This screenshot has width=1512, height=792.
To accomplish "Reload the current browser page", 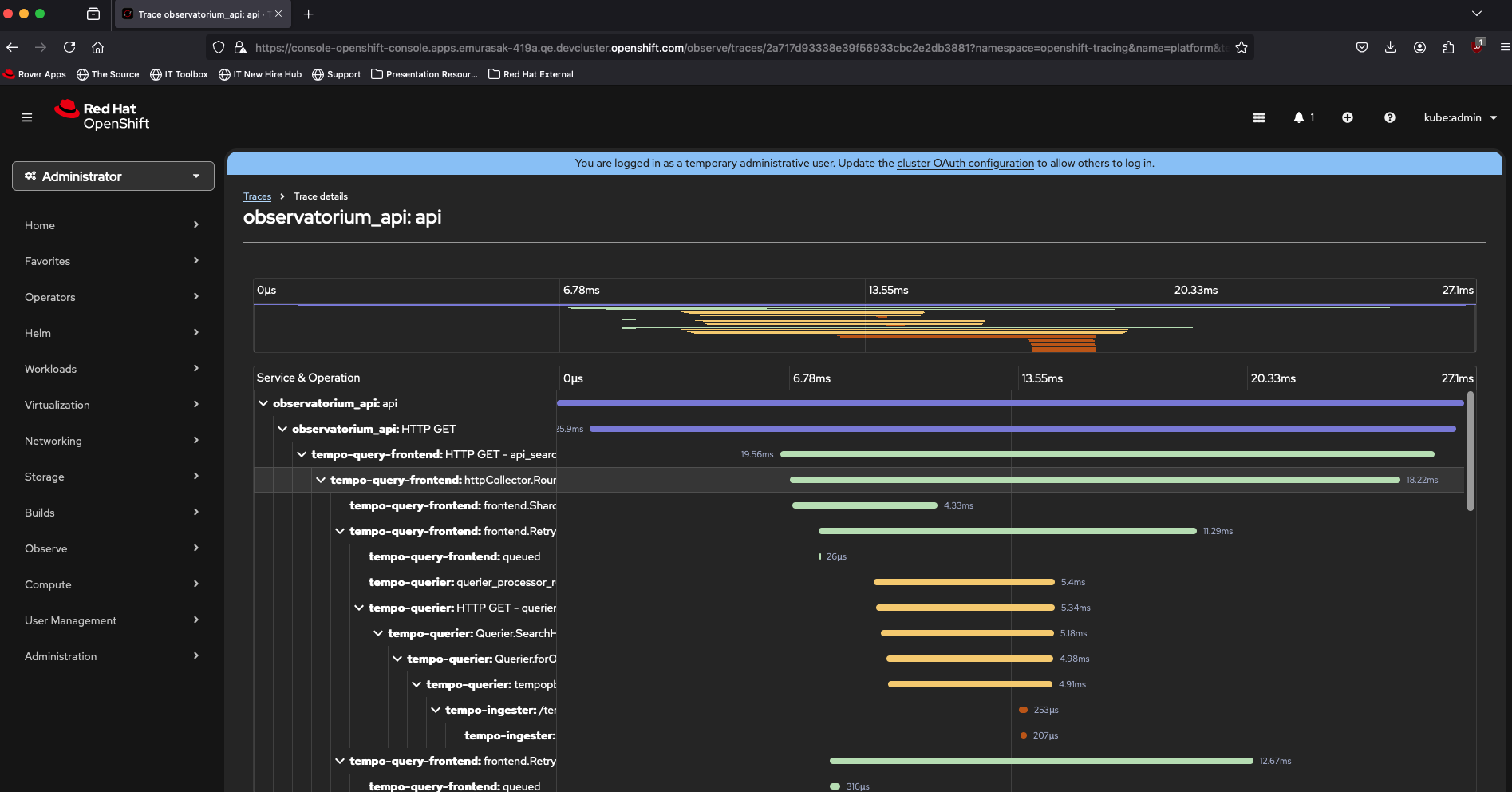I will (69, 47).
